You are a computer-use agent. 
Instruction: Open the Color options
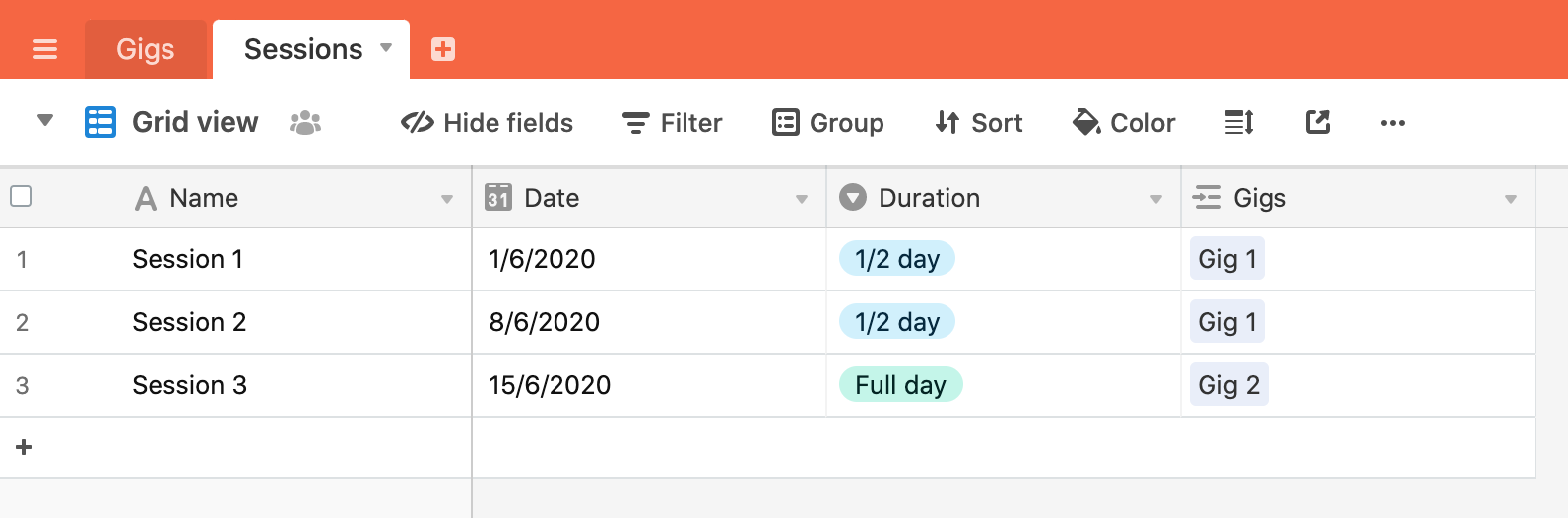(x=1124, y=123)
